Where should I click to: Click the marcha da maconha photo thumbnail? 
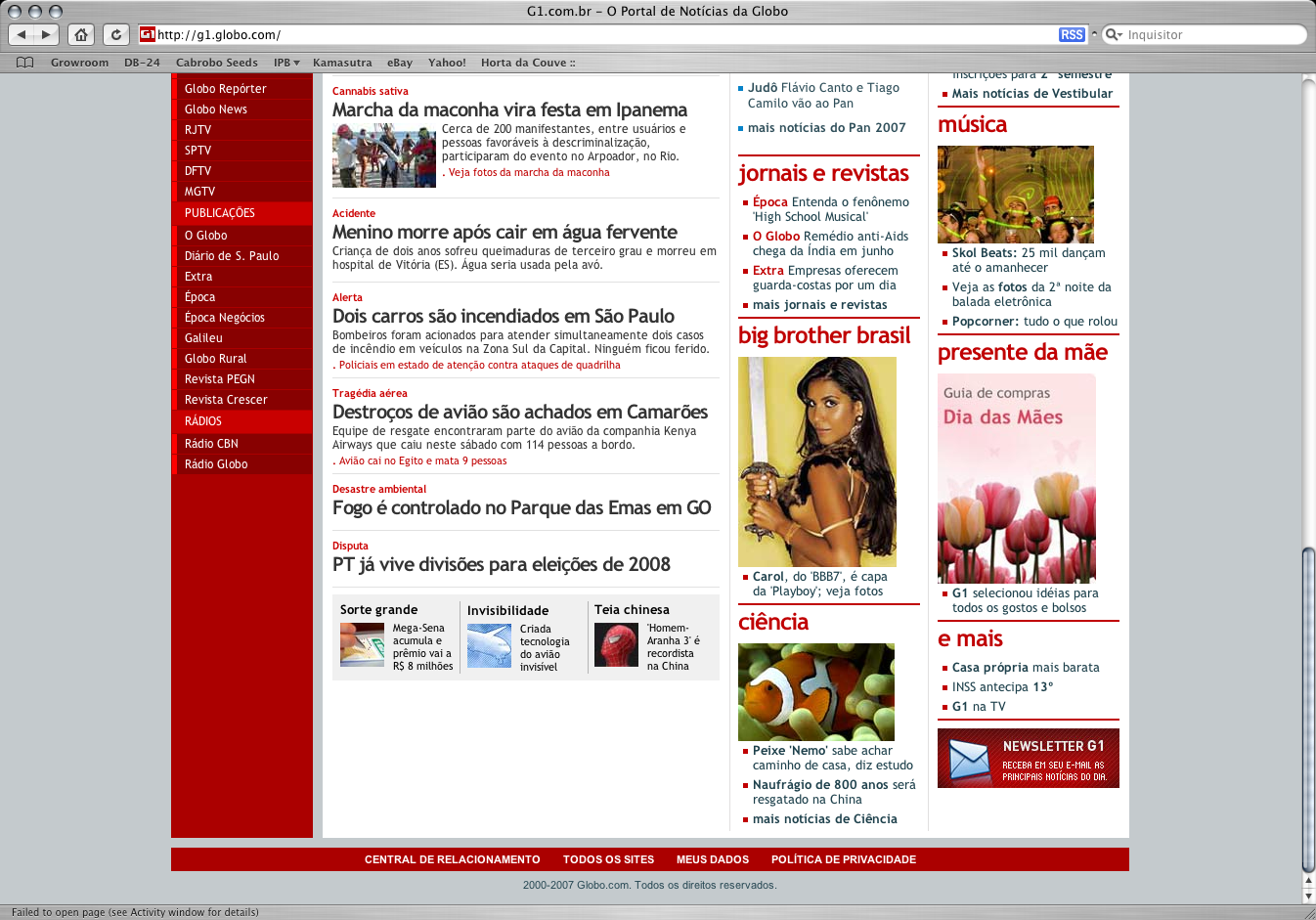(384, 155)
